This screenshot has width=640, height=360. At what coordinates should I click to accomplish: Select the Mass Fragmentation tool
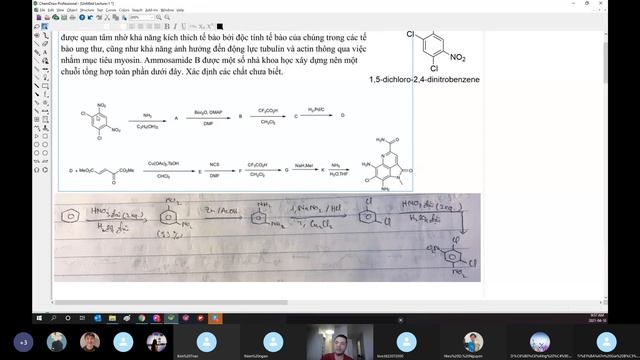(45, 36)
